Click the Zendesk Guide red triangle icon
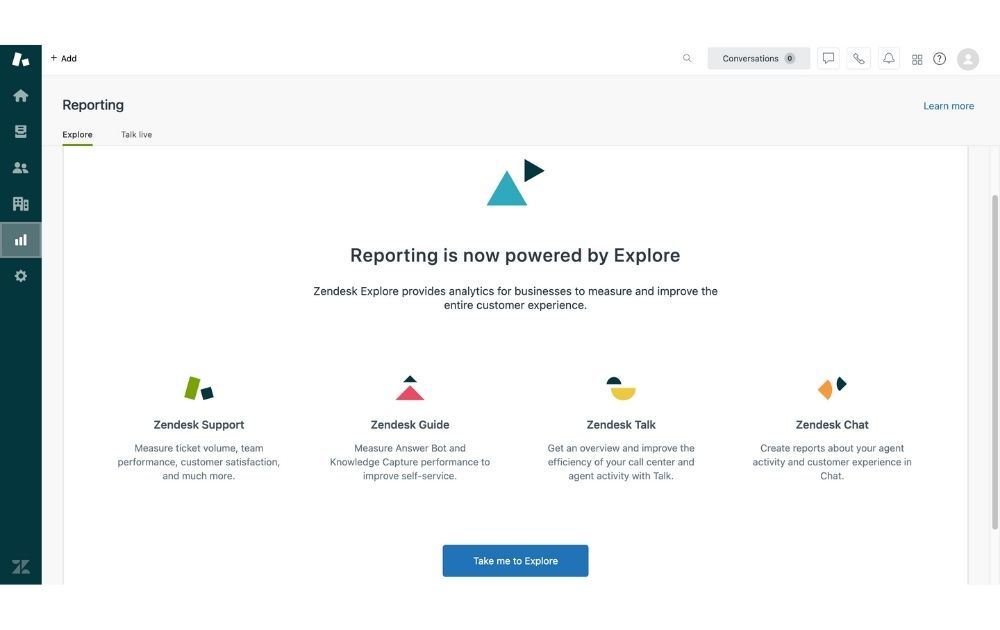This screenshot has width=1000, height=630. click(409, 388)
